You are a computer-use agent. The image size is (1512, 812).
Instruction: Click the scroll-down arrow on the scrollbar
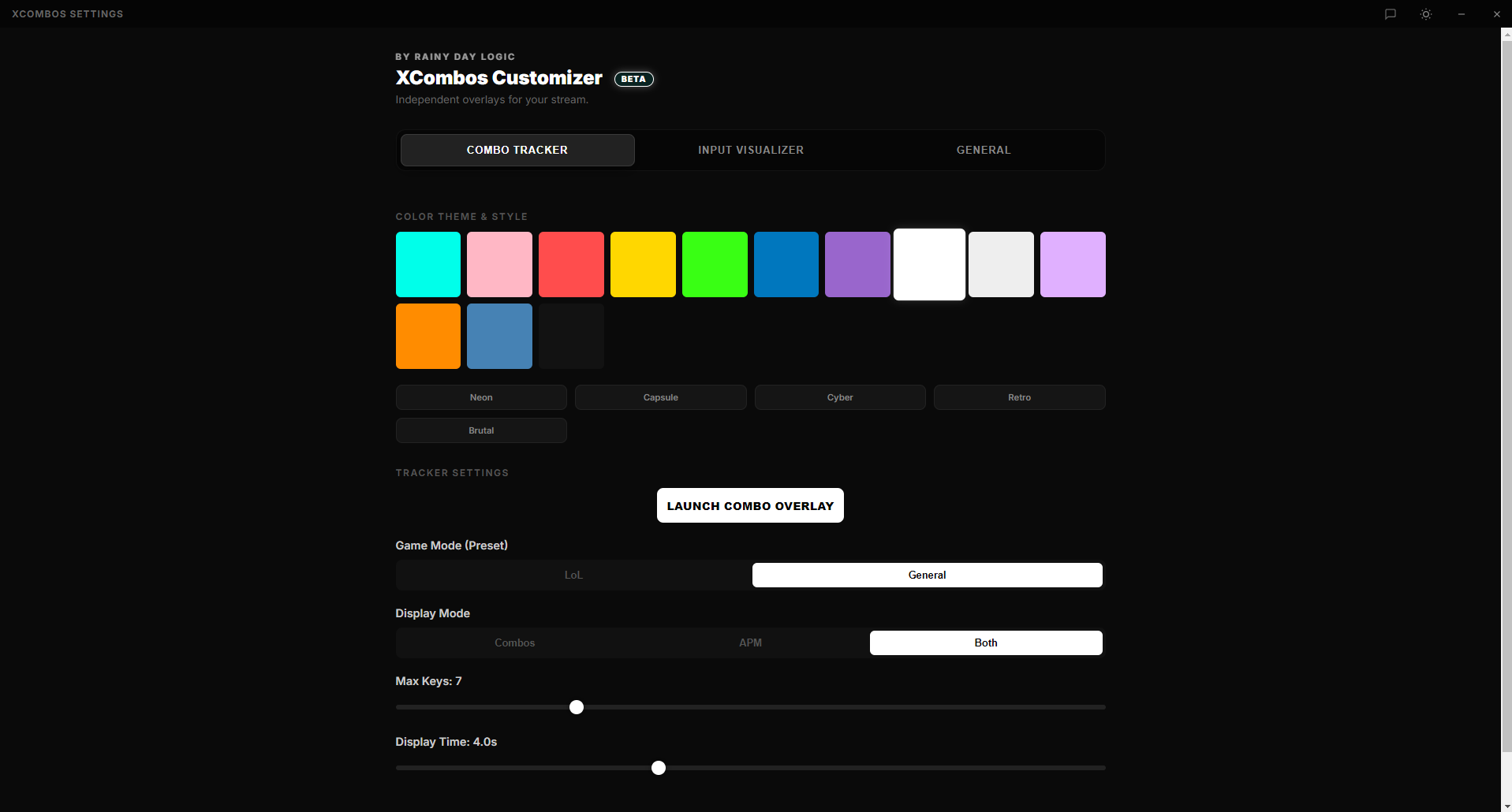click(x=1505, y=805)
